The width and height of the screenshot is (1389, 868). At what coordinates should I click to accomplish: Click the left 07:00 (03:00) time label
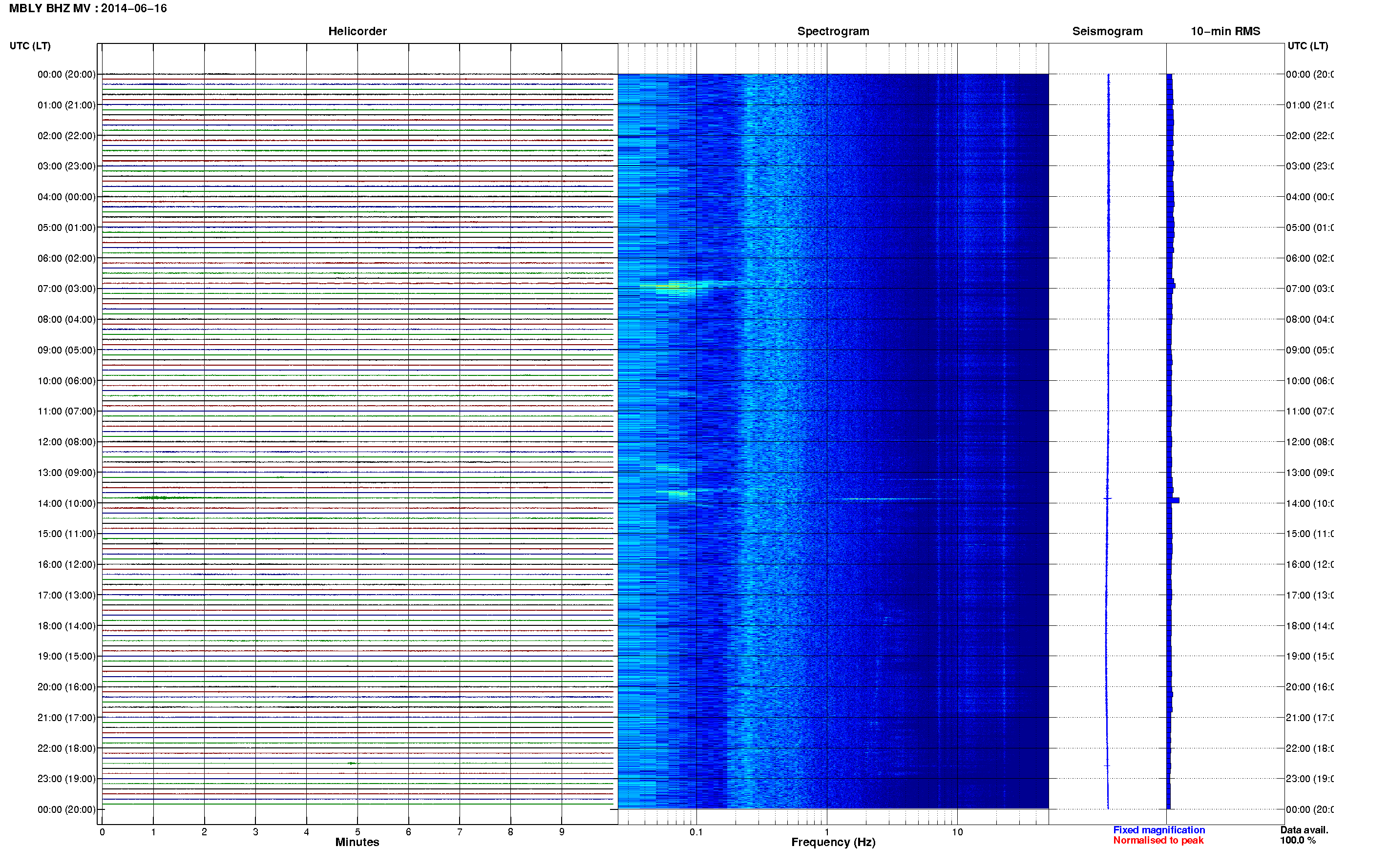pos(66,289)
